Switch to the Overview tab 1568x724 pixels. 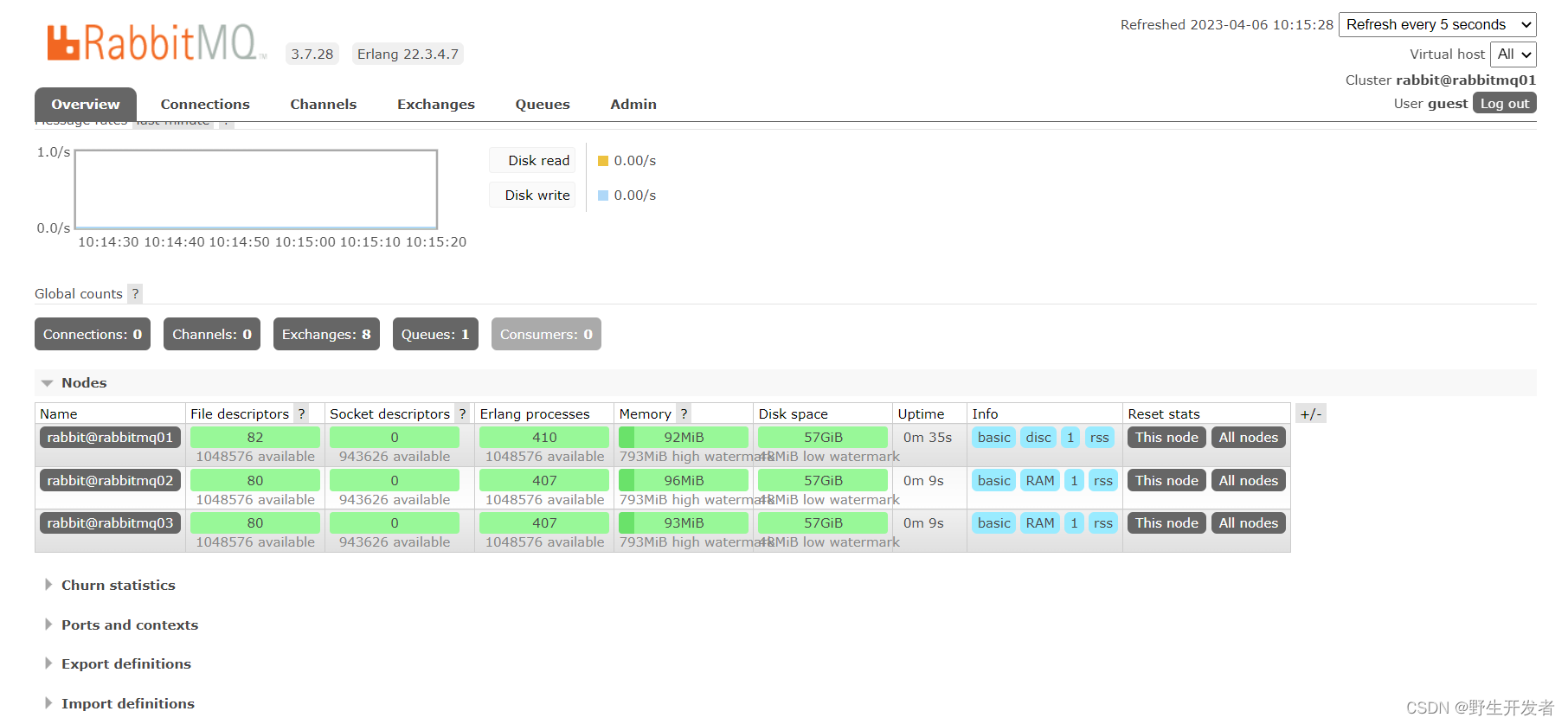pyautogui.click(x=86, y=105)
